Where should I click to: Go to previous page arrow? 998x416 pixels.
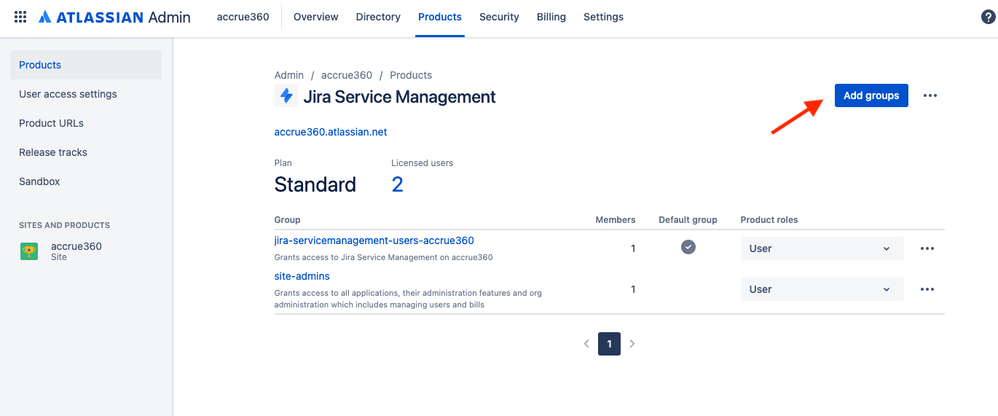[586, 344]
